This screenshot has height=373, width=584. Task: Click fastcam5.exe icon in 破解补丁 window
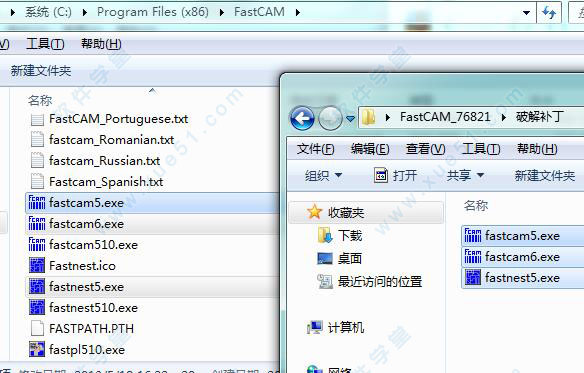tap(473, 236)
